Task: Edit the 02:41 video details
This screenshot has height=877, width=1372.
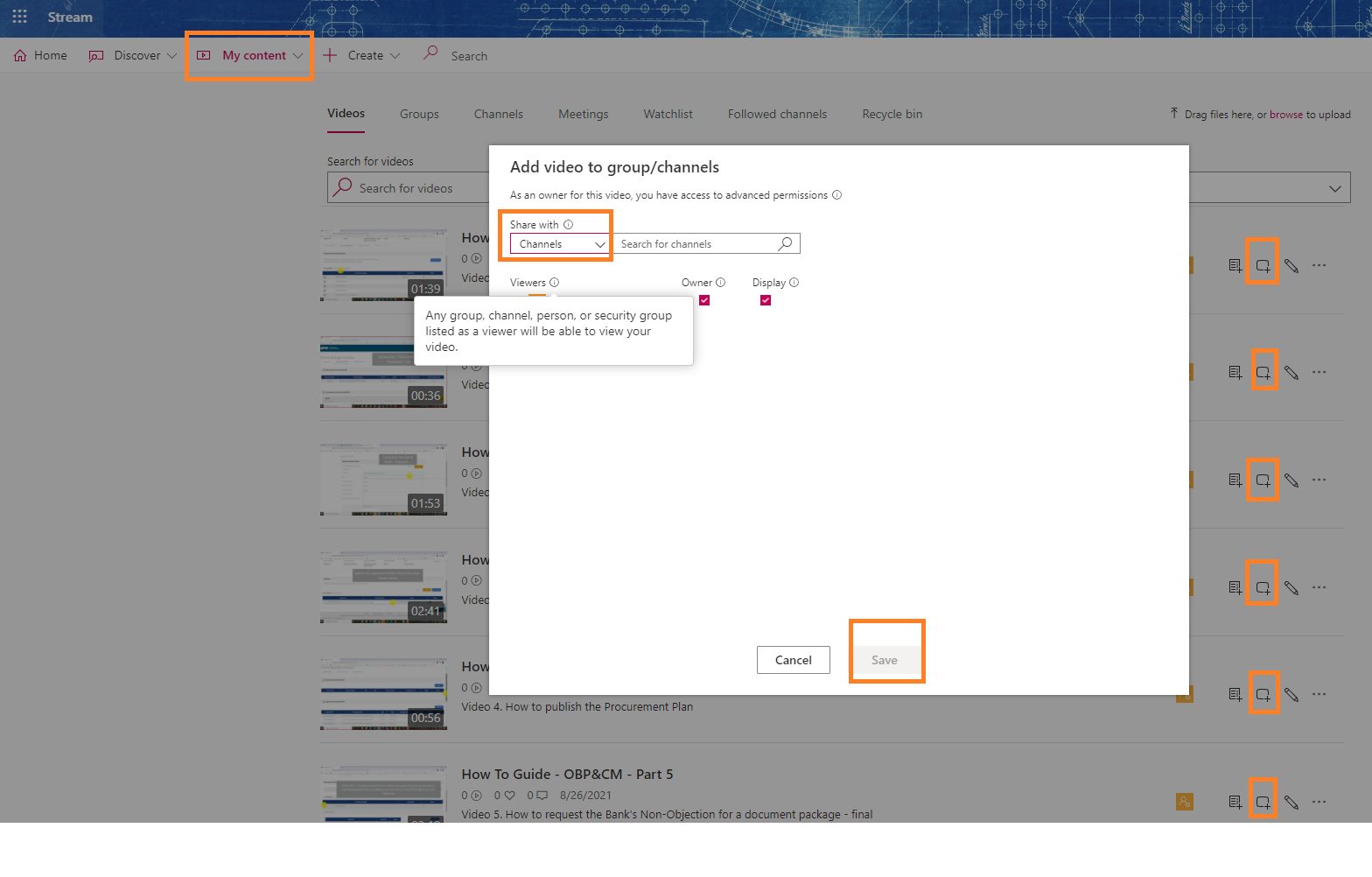Action: click(x=1291, y=587)
